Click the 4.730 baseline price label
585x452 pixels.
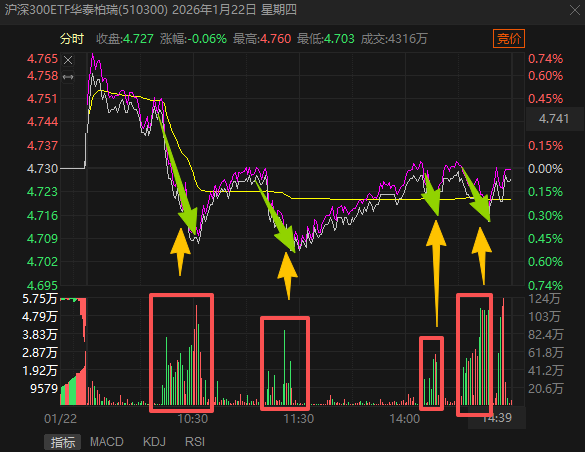[43, 169]
